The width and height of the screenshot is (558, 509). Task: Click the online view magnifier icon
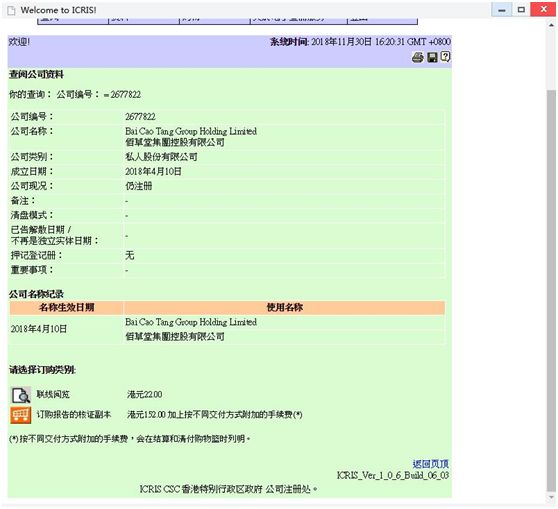tap(21, 395)
